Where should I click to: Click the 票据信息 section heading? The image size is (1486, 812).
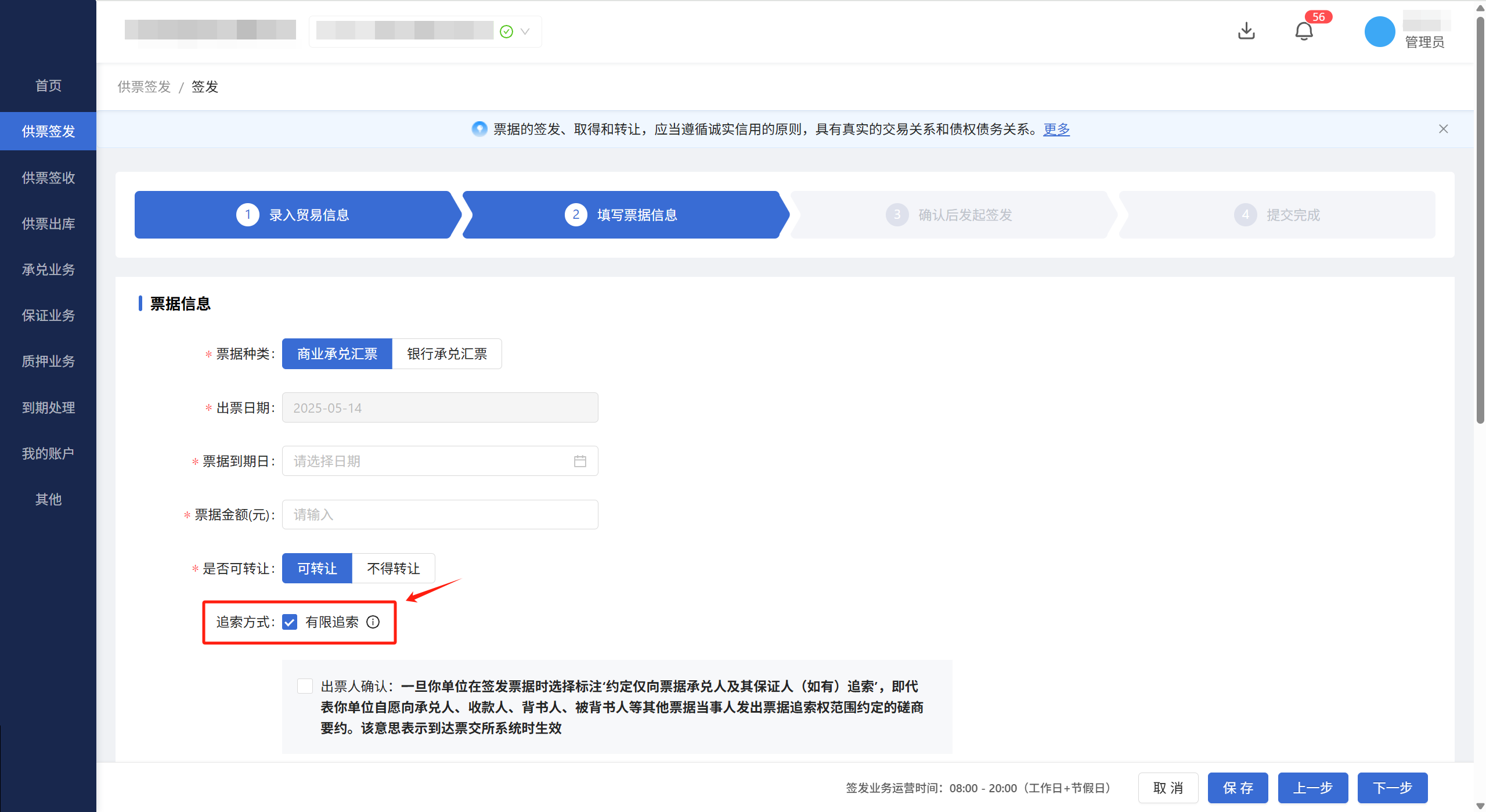(181, 304)
